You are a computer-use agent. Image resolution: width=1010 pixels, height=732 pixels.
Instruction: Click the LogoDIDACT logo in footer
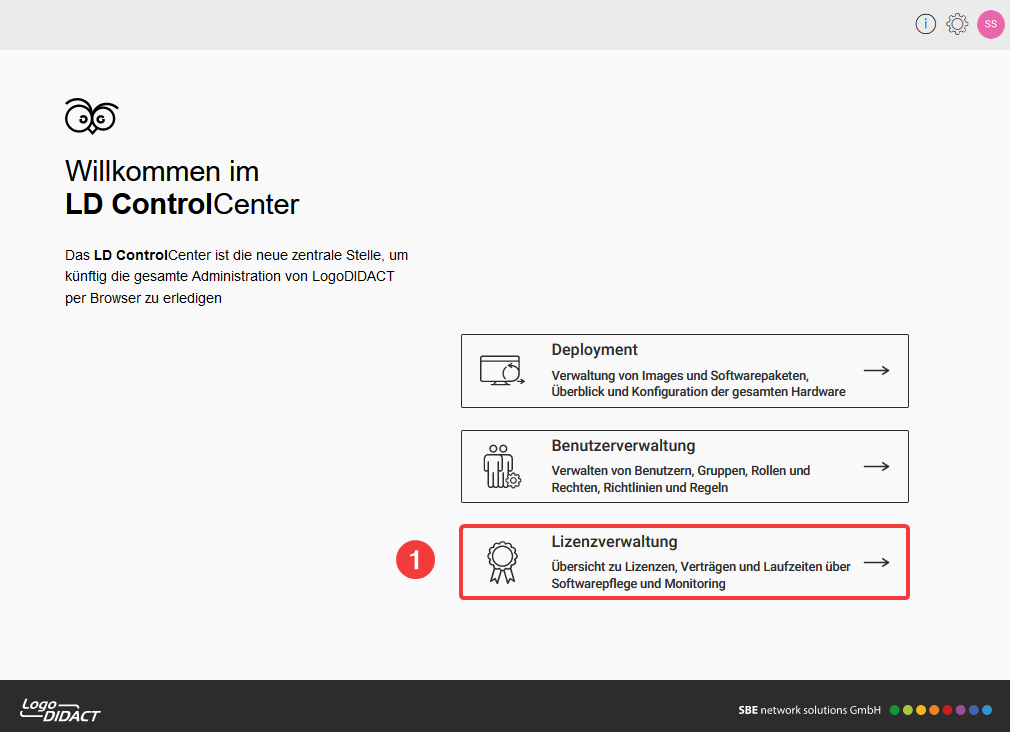coord(60,710)
